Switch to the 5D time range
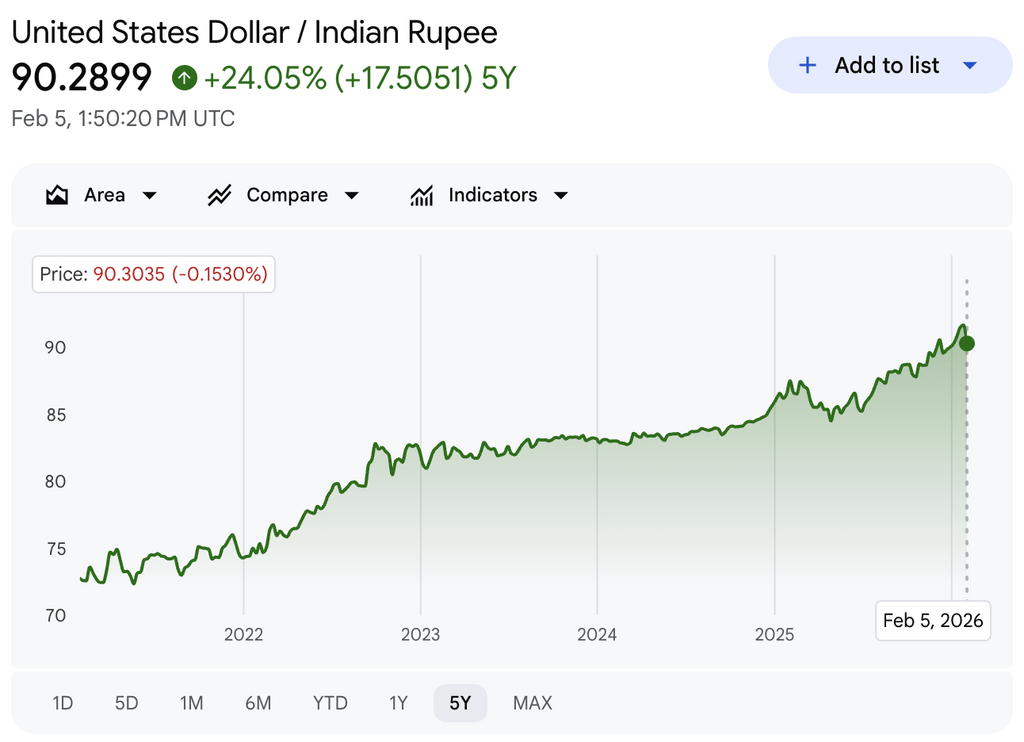 pyautogui.click(x=126, y=703)
